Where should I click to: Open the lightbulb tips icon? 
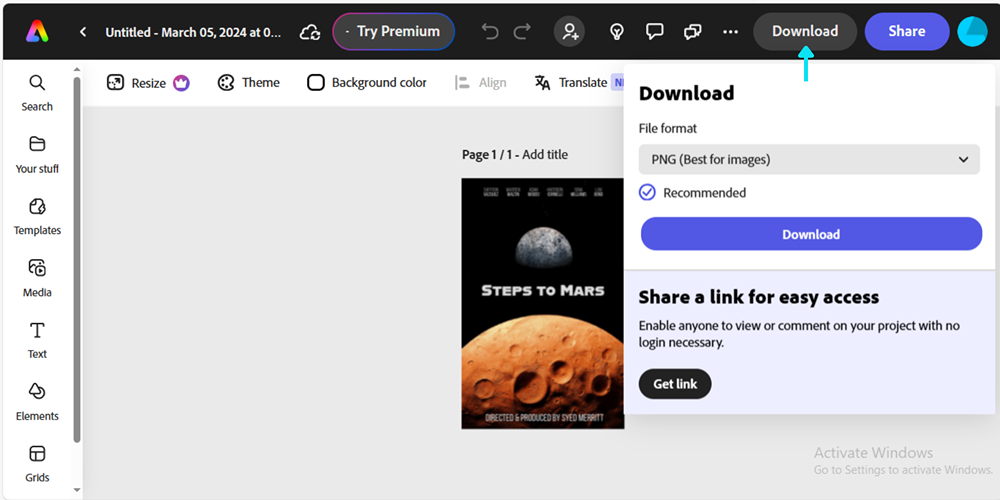(616, 31)
